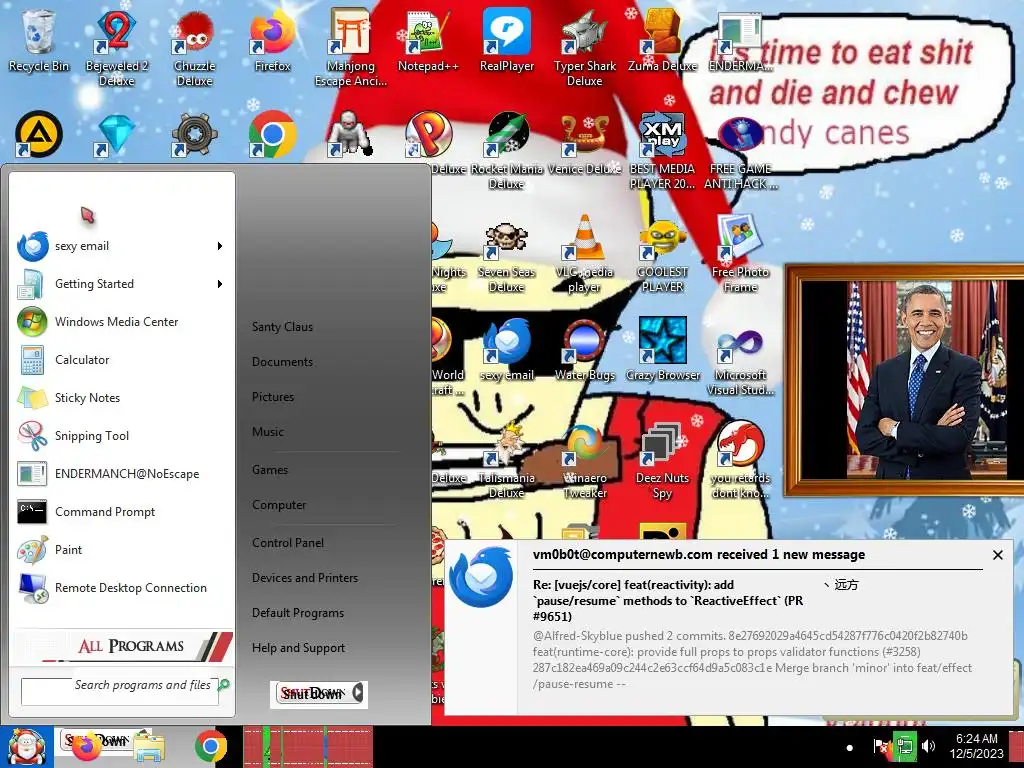Viewport: 1024px width, 768px height.
Task: Open Control Panel link
Action: 288,543
